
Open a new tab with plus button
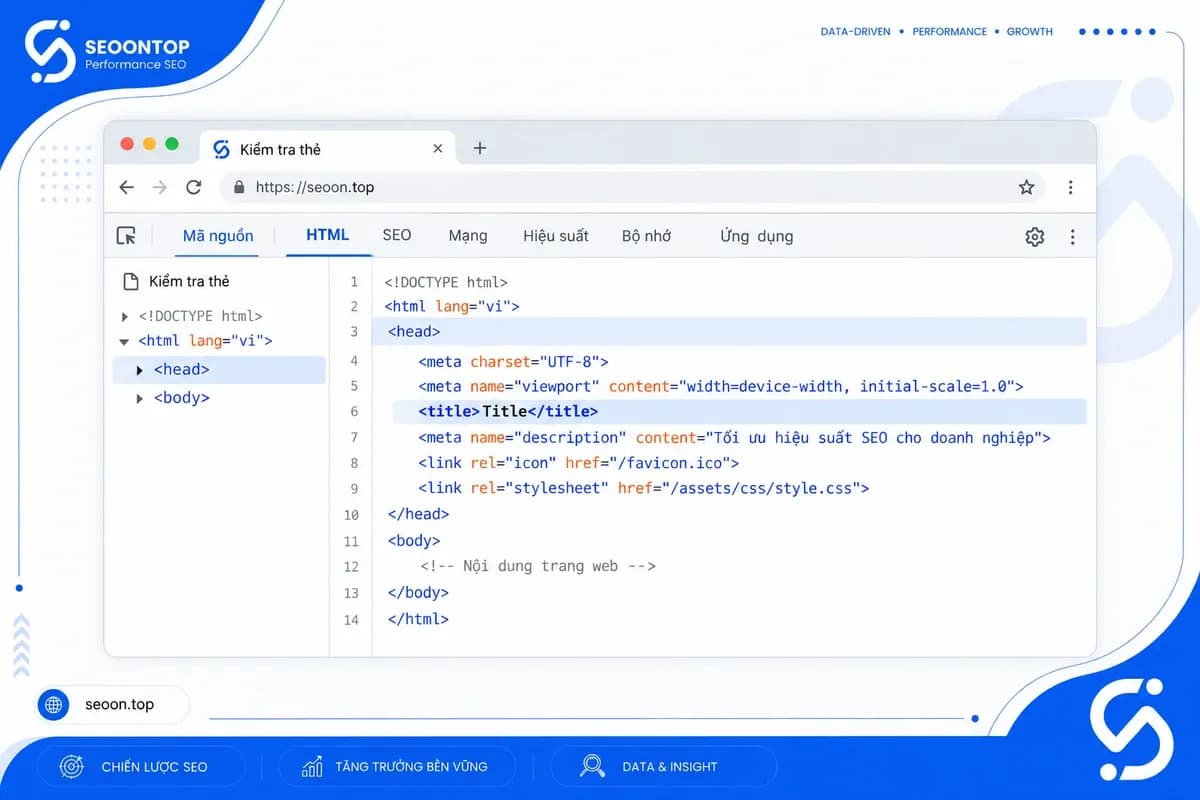click(x=480, y=148)
